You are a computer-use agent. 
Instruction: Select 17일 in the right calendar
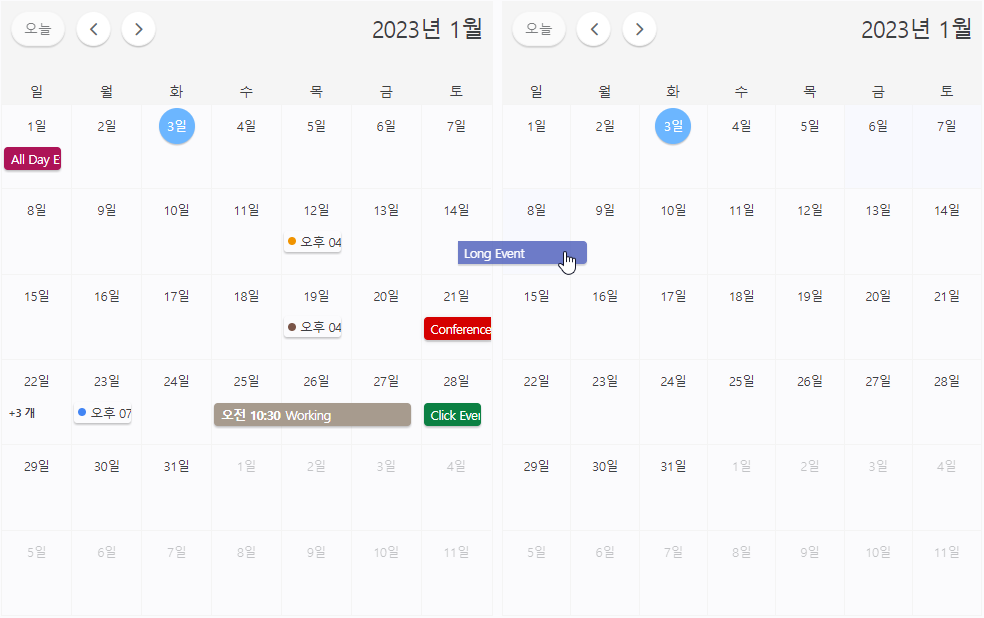672,296
